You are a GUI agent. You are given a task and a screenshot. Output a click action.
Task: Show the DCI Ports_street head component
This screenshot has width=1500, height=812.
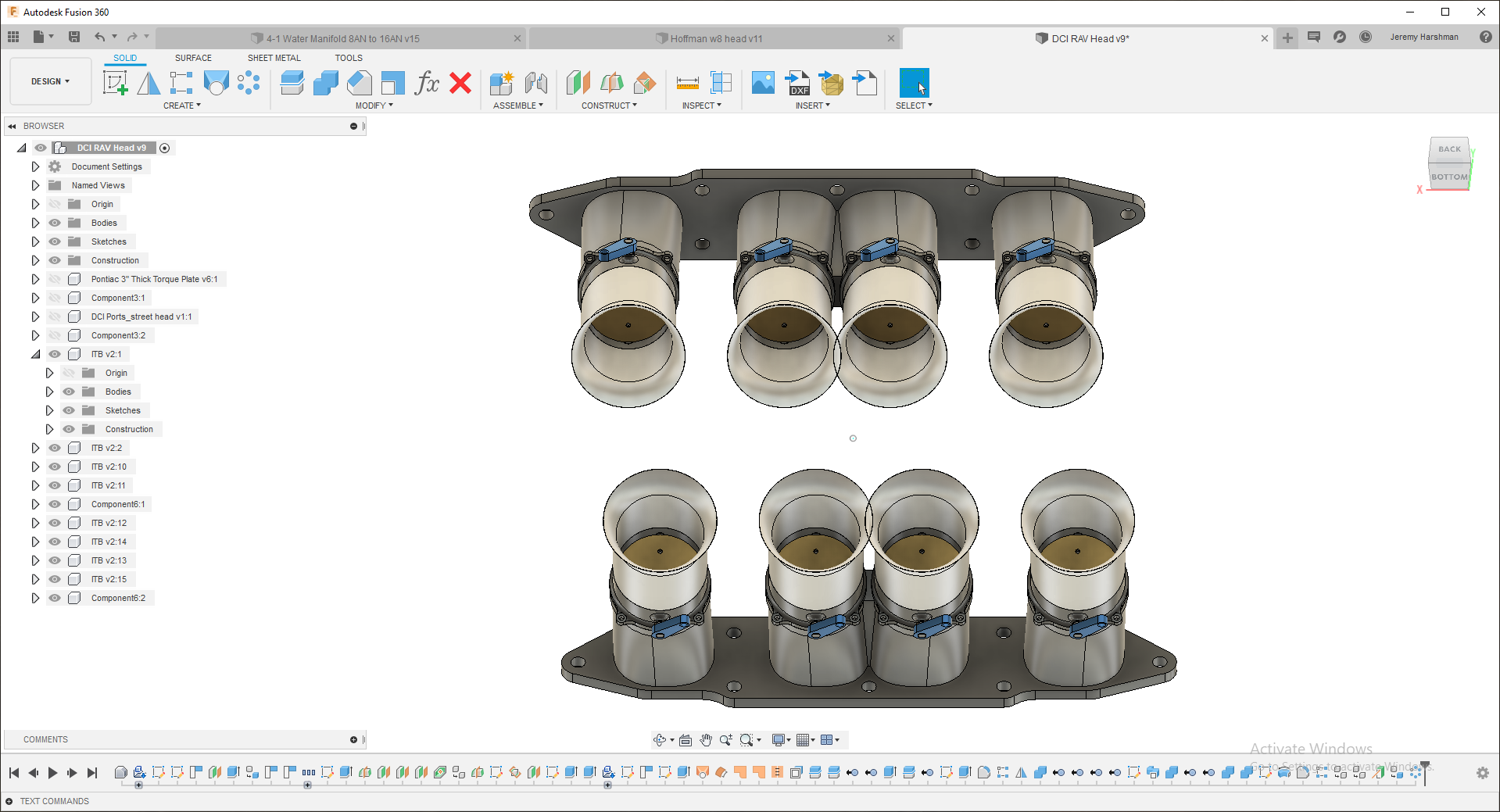coord(55,317)
